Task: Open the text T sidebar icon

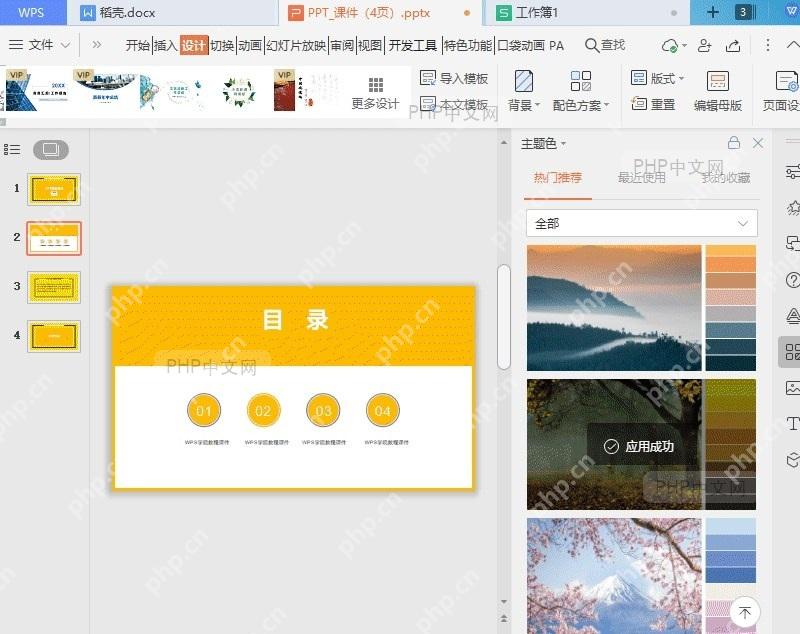Action: click(x=792, y=423)
